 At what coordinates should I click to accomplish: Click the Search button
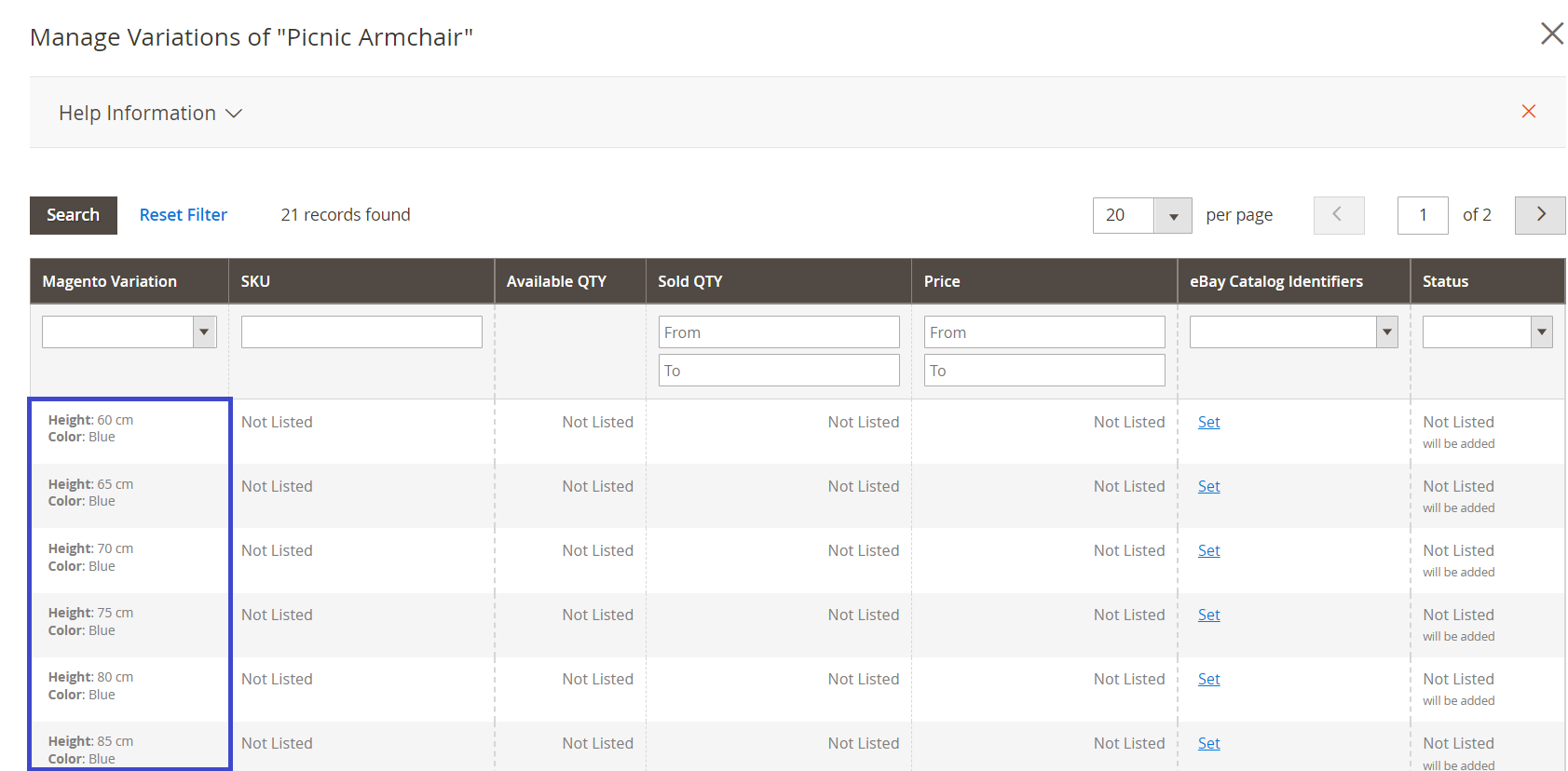(73, 215)
